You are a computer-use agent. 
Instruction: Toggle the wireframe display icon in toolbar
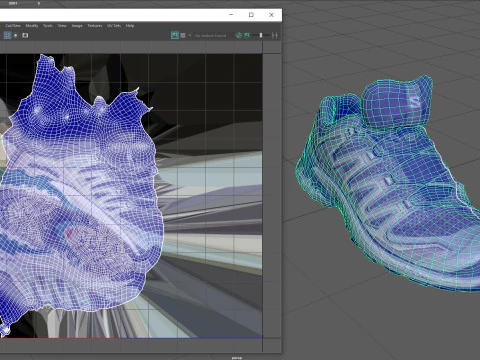click(7, 35)
